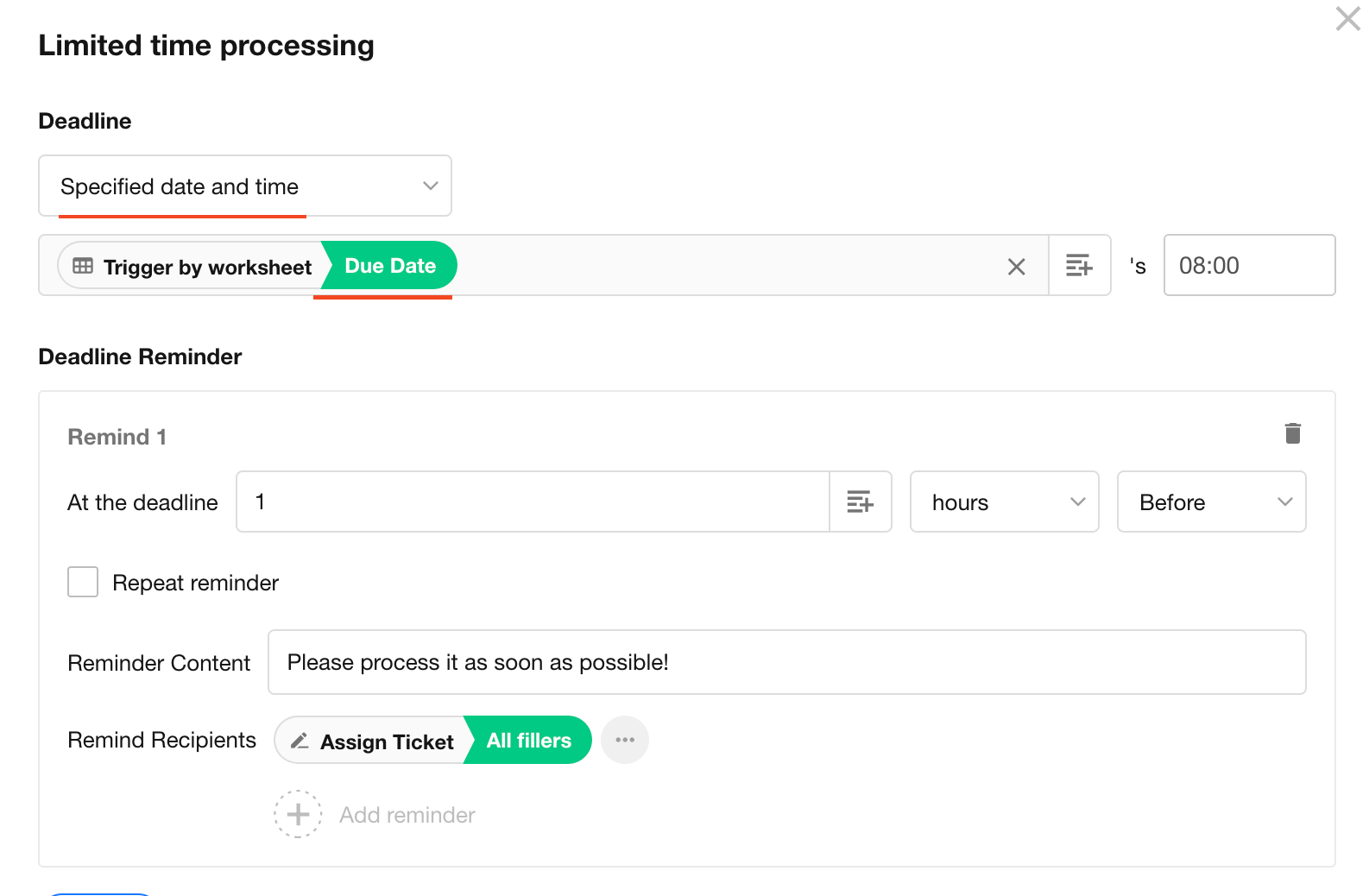The image size is (1369, 896).
Task: Open more recipients ellipsis button
Action: coord(625,741)
